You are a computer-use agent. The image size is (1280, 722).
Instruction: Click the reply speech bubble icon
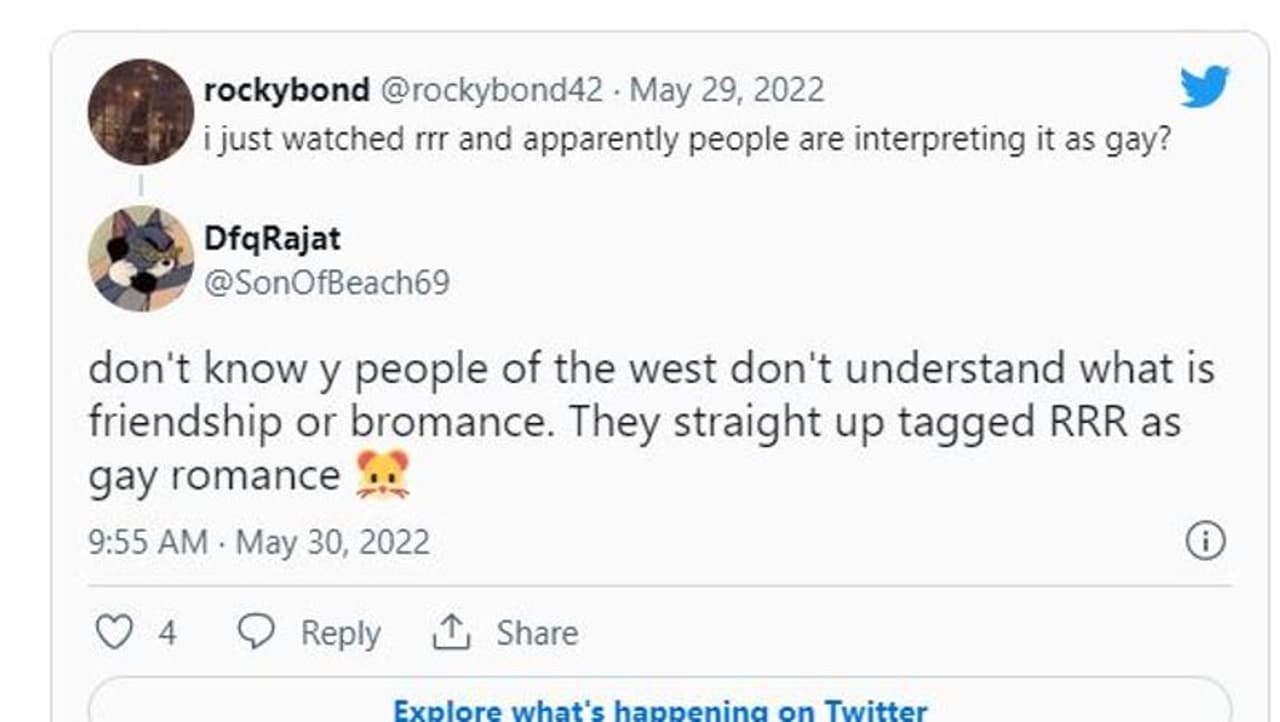[x=256, y=632]
